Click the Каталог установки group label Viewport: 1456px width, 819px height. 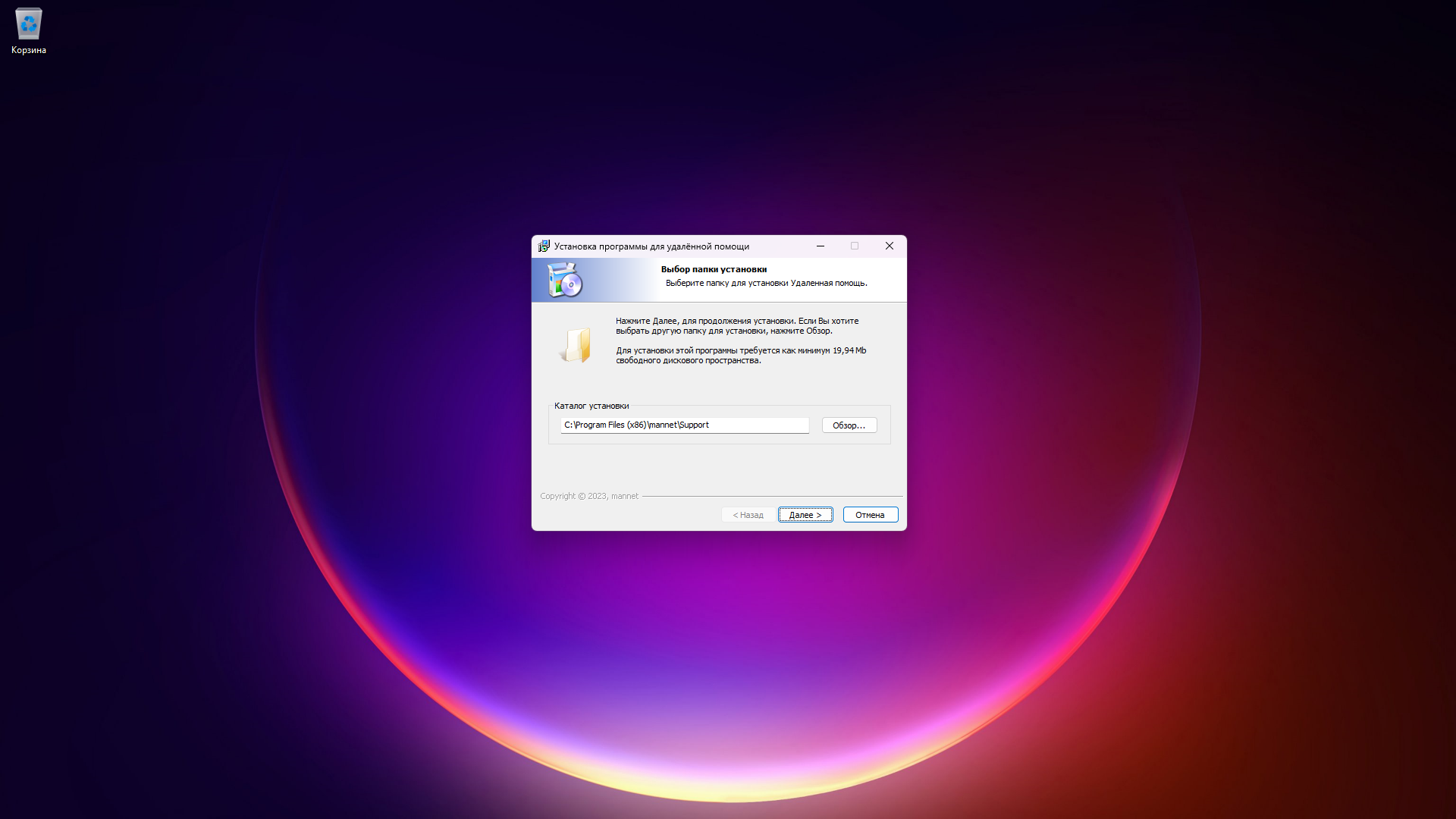pos(591,406)
